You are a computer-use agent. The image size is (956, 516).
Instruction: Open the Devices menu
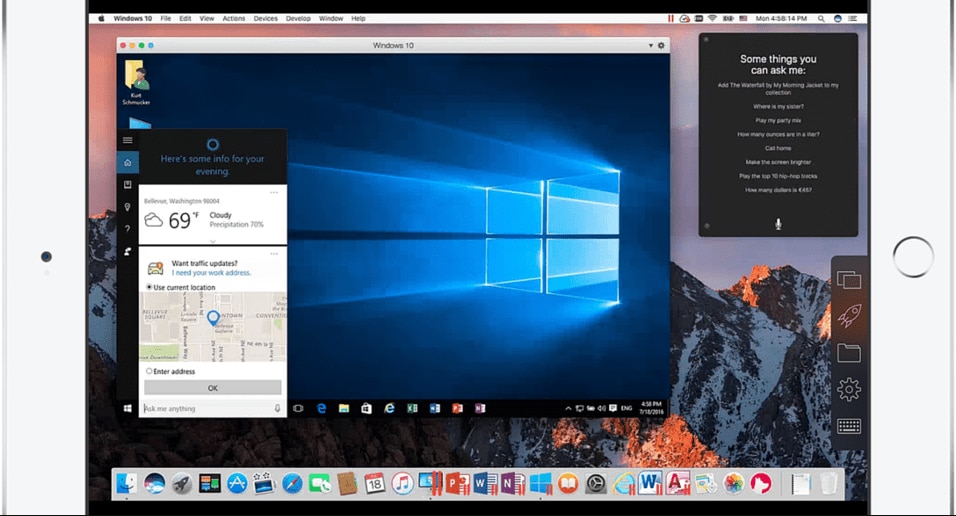[x=265, y=18]
